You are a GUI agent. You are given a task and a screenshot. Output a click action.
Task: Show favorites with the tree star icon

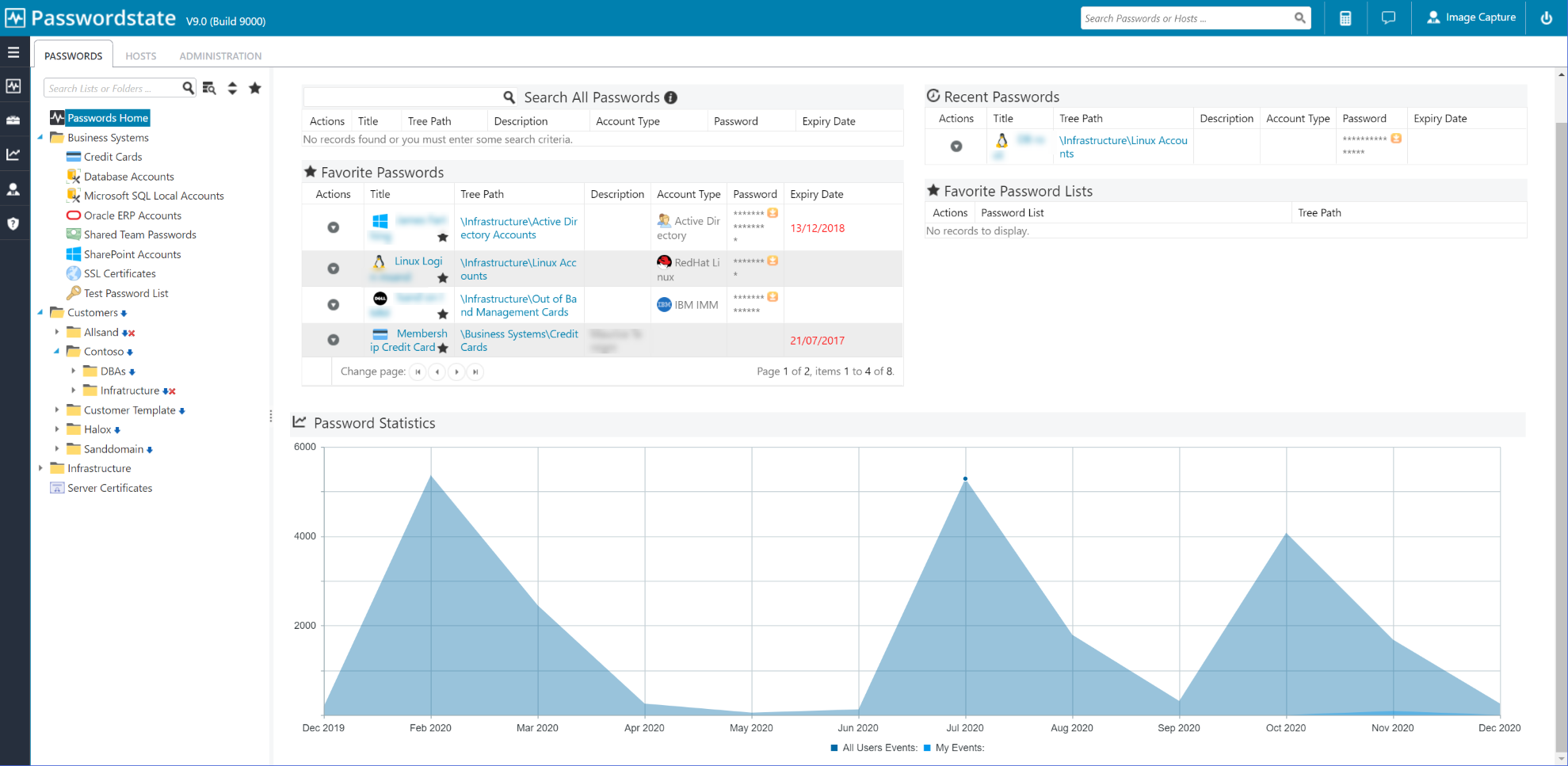255,88
